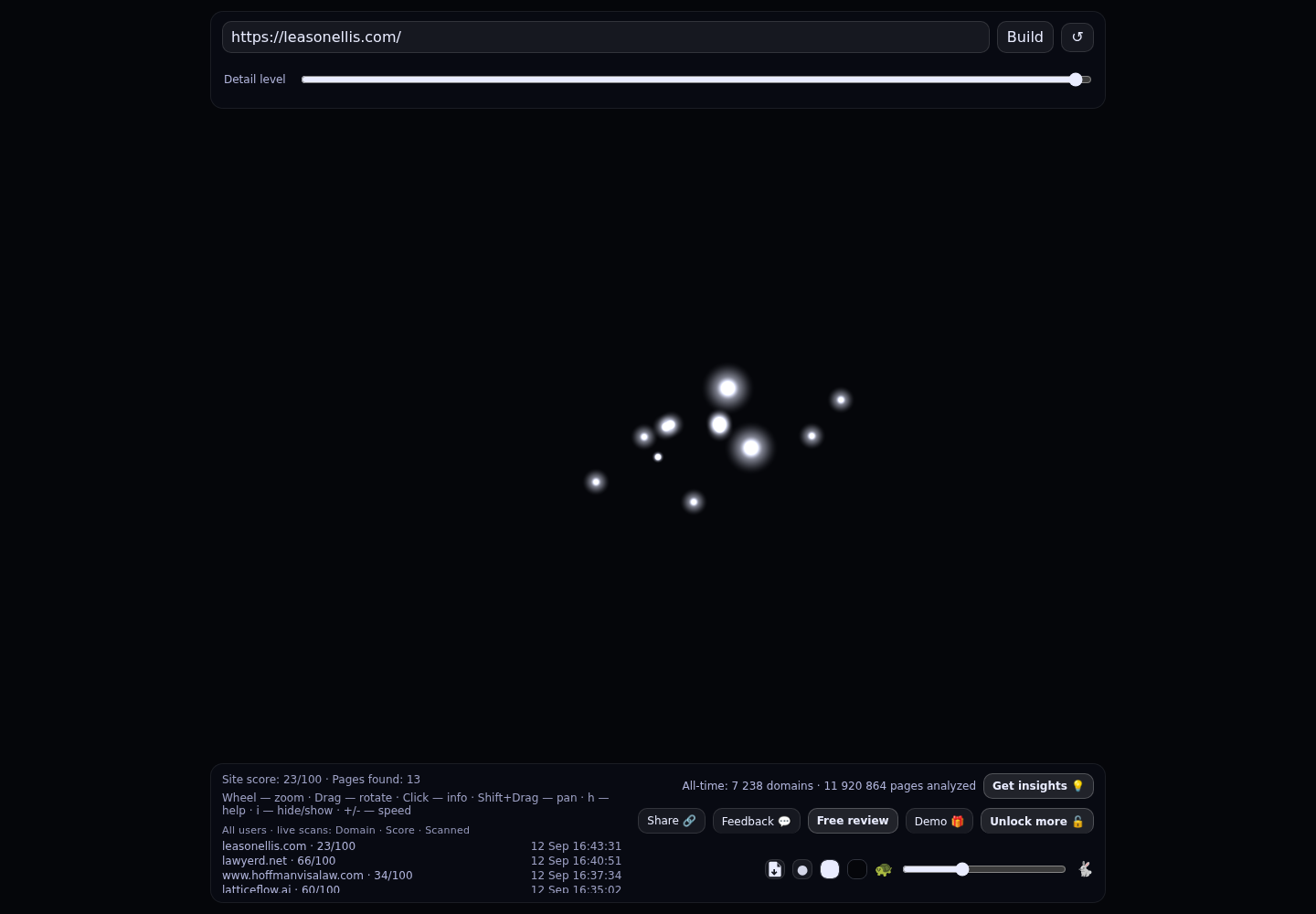Click the All-time domains analyzed text
This screenshot has width=1316, height=914.
point(829,786)
